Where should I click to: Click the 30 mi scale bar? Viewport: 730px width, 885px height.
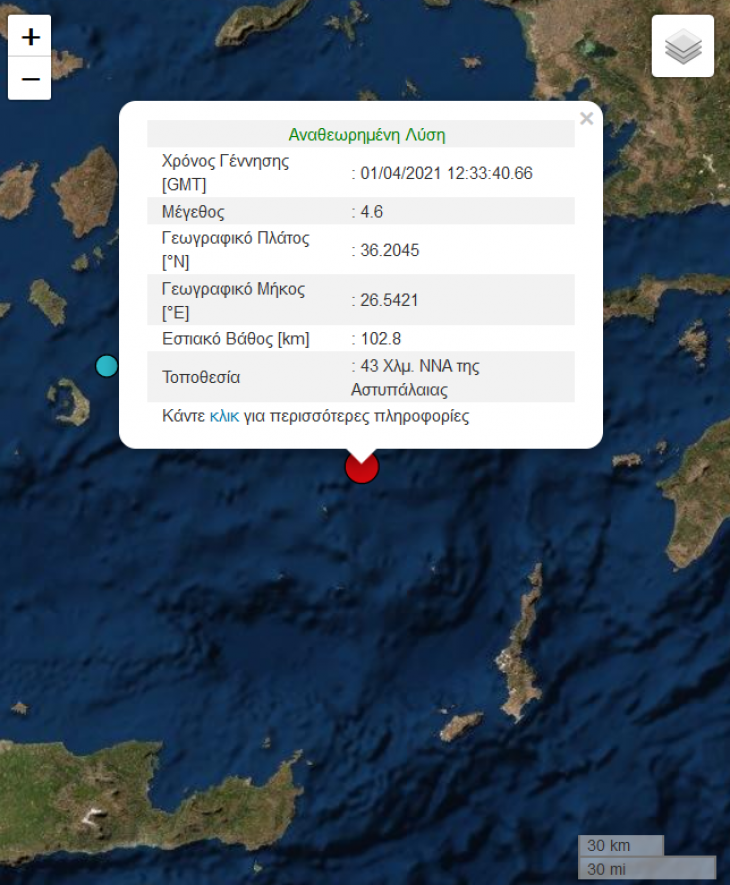[x=646, y=868]
